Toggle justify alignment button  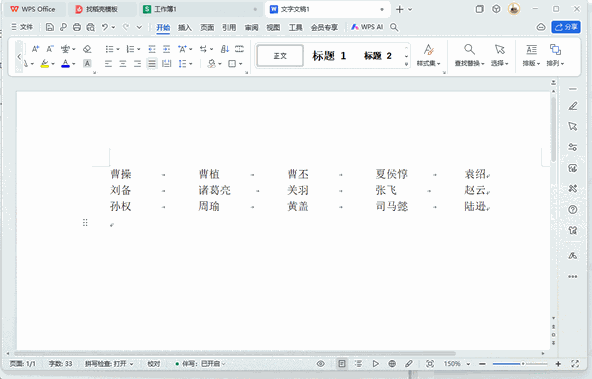click(x=152, y=64)
